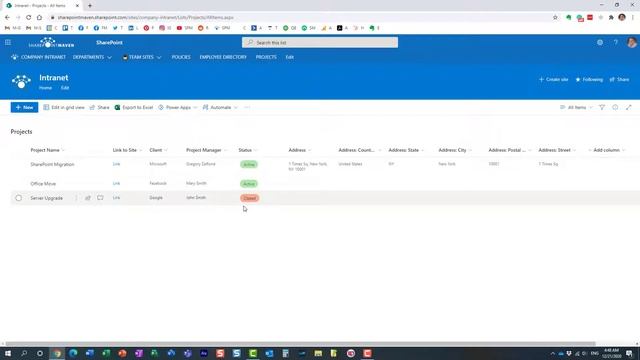Go to Home in site navigation

(x=45, y=88)
